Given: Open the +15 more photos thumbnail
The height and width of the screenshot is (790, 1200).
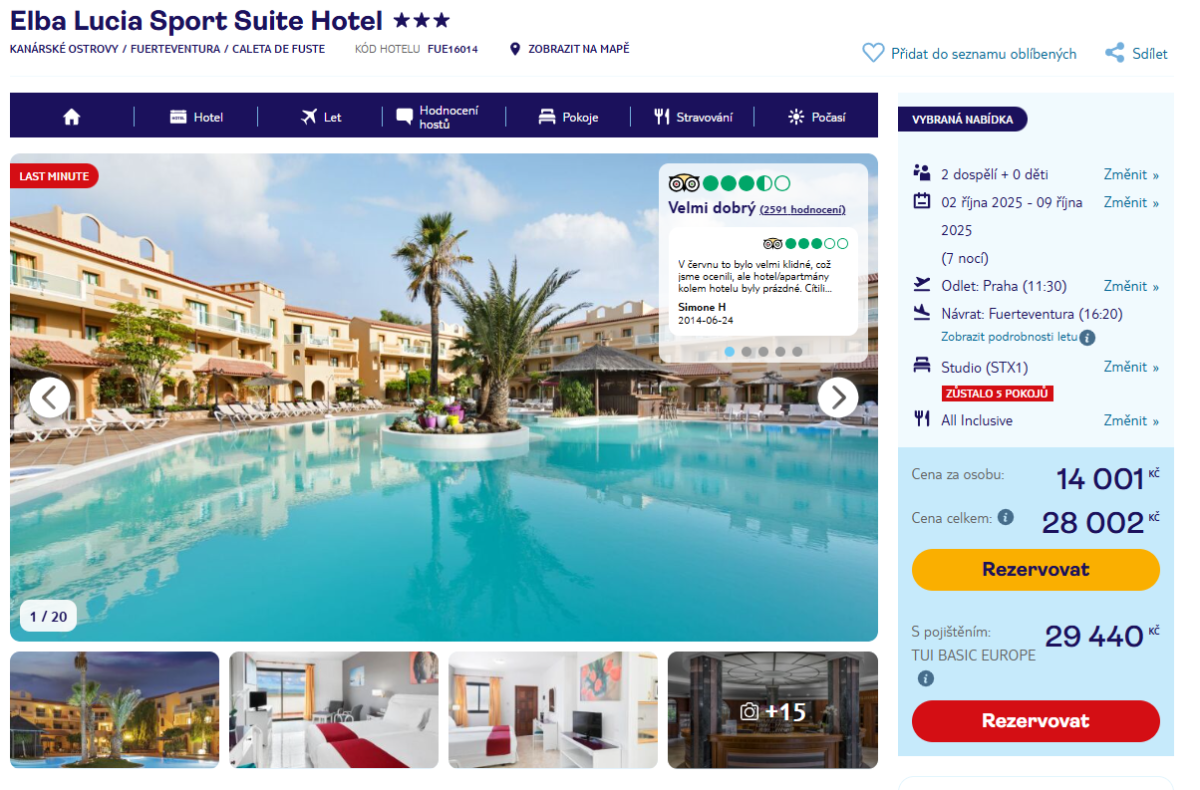Looking at the screenshot, I should click(x=773, y=710).
